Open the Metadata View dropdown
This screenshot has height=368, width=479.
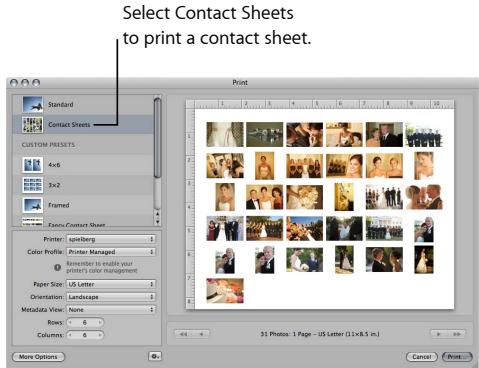pos(111,310)
